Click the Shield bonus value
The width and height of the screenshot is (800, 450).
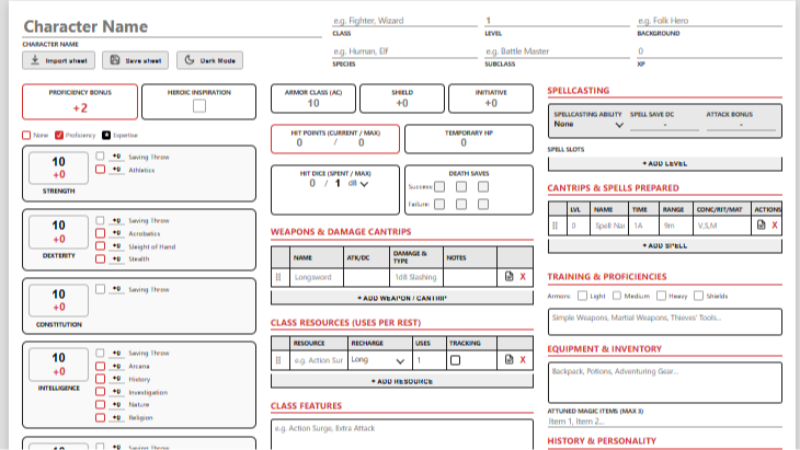pos(402,104)
